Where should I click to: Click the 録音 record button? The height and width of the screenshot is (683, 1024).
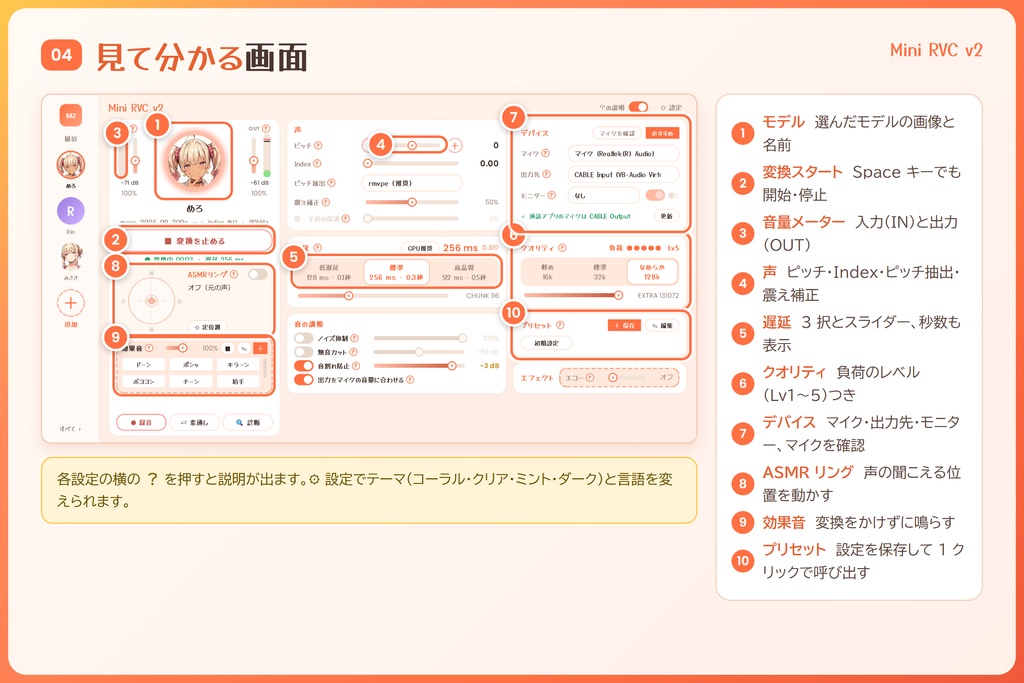pos(141,422)
